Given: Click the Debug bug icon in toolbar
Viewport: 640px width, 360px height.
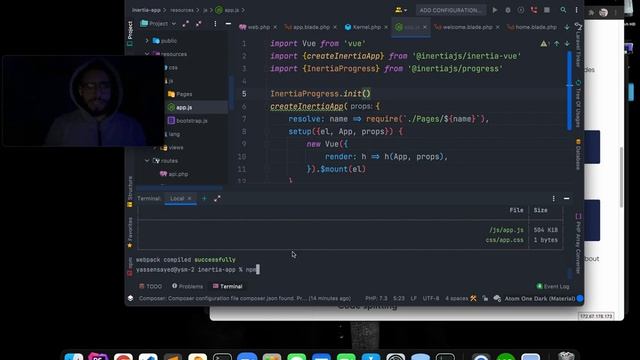Looking at the screenshot, I should coord(508,10).
